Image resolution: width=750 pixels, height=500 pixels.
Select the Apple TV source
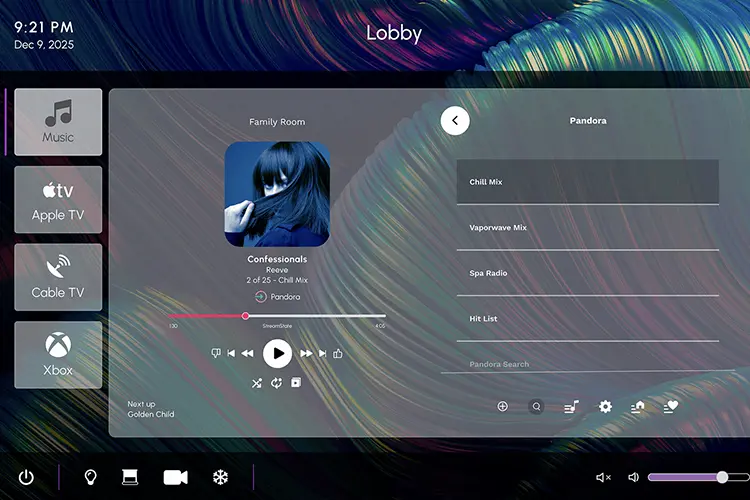(x=58, y=200)
